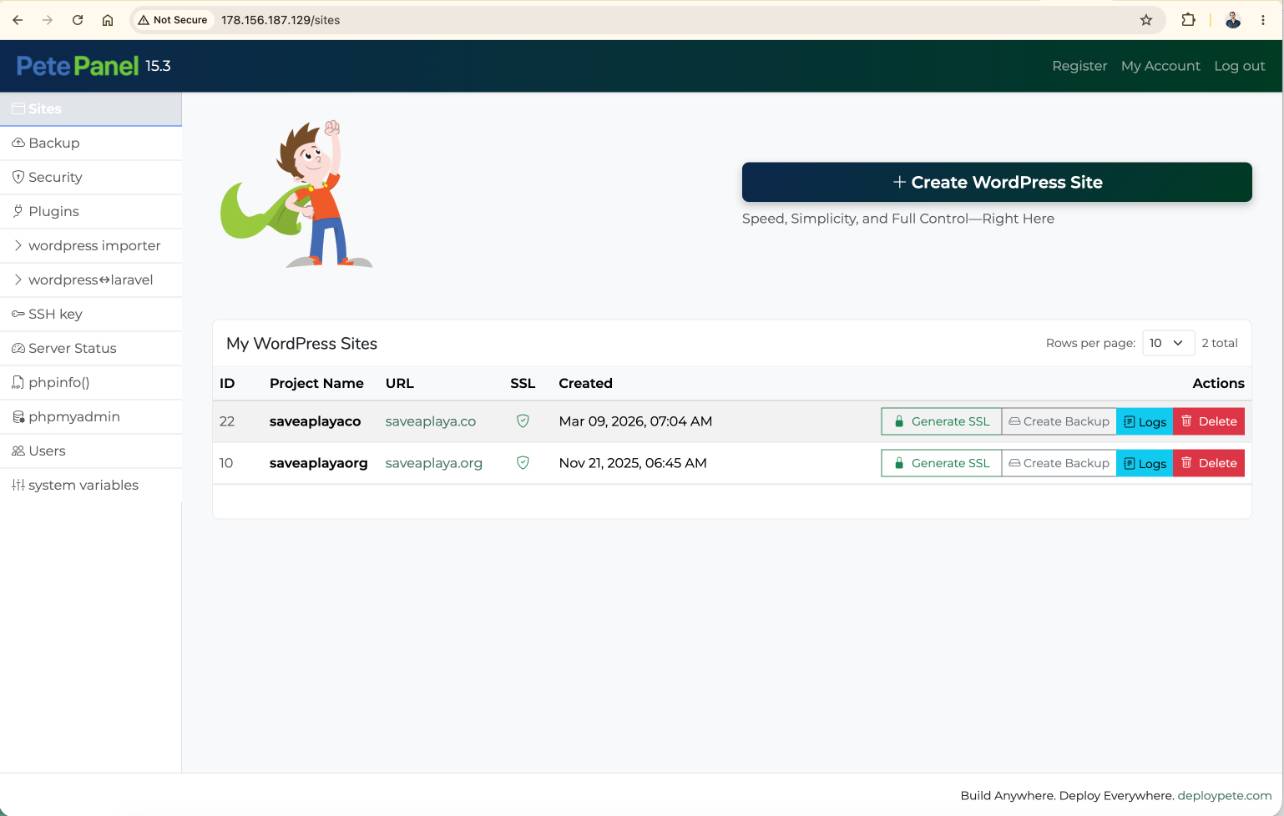The image size is (1284, 816).
Task: Click the Created column header
Action: click(x=586, y=383)
